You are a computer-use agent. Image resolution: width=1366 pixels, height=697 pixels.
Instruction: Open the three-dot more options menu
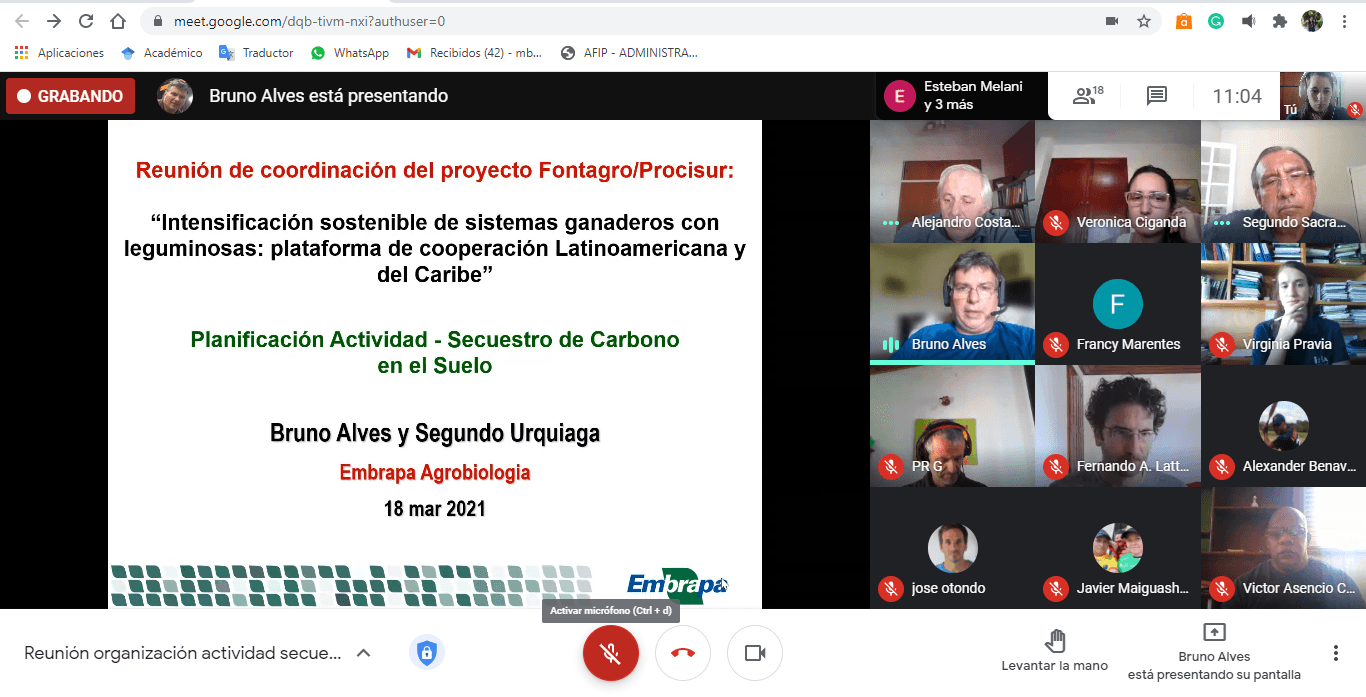point(1335,653)
